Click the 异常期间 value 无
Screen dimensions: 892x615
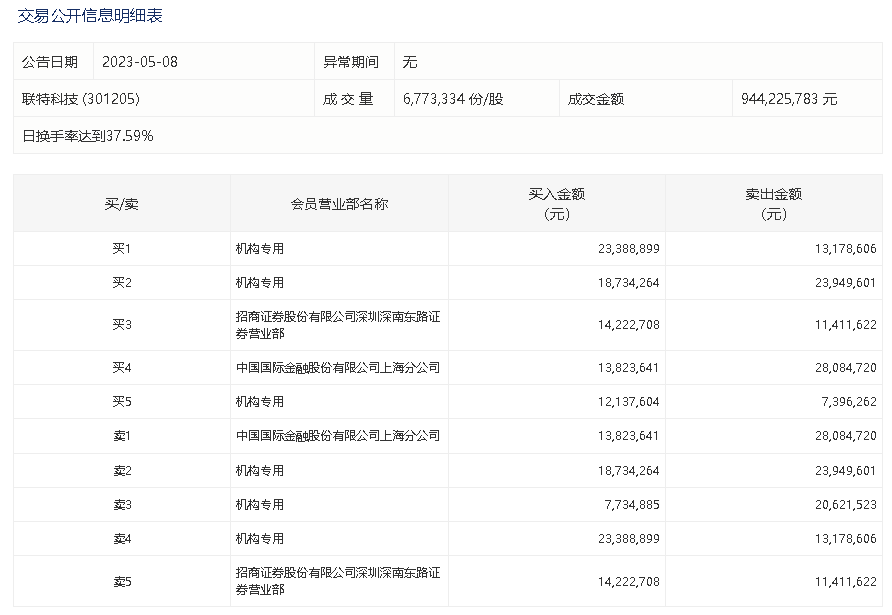(x=410, y=62)
